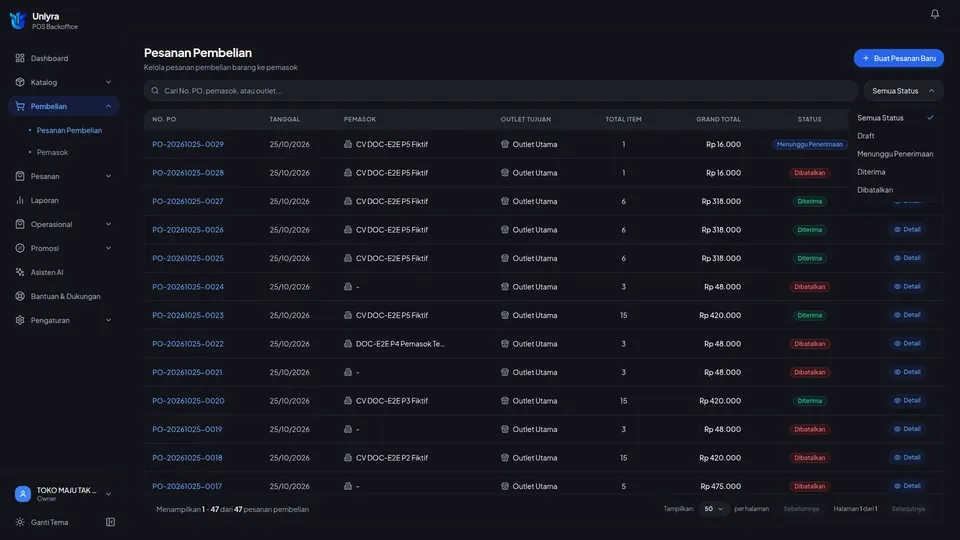Open PO-20261025-0017 link
Image resolution: width=960 pixels, height=540 pixels.
187,486
